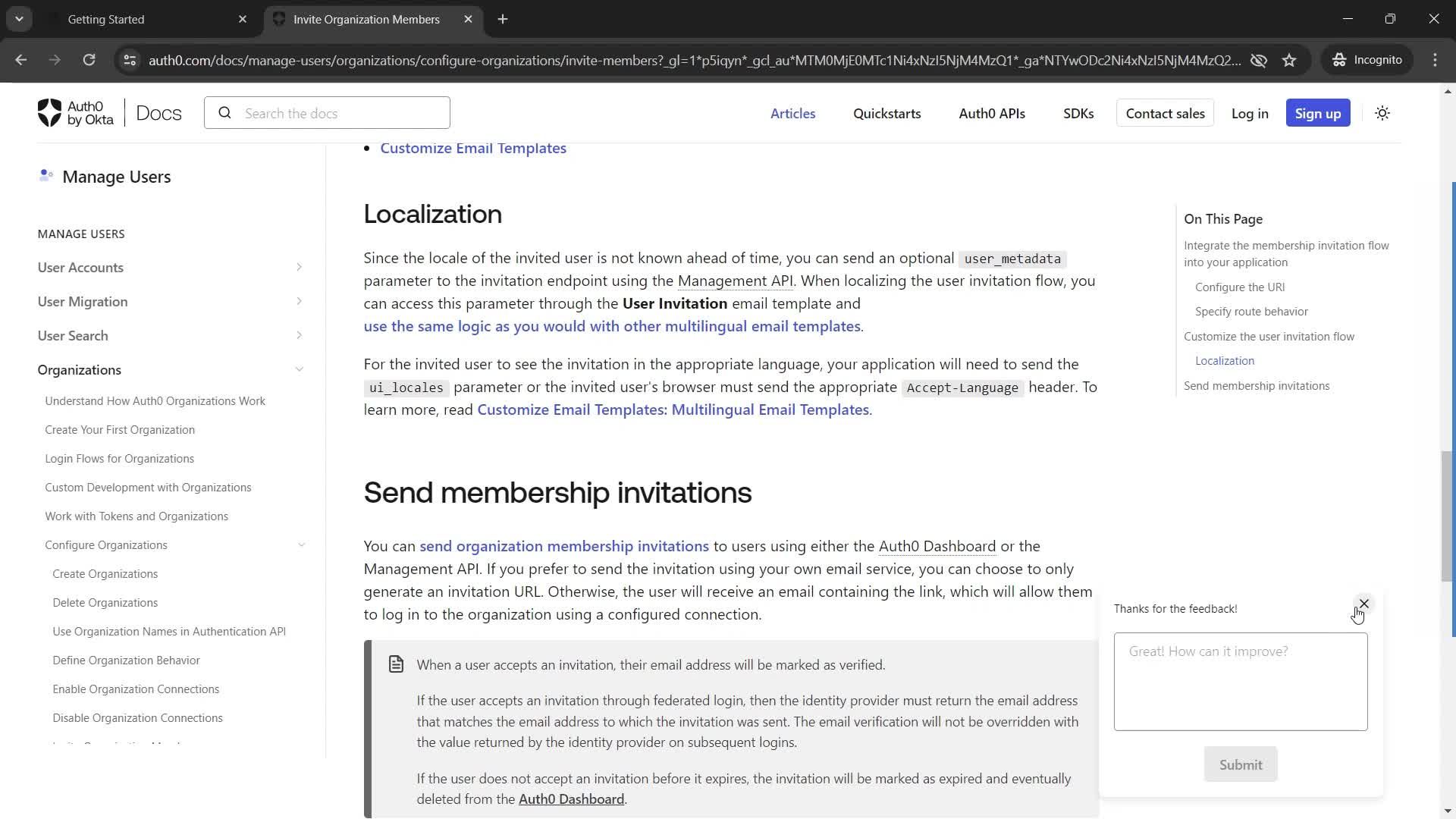Focus the Search the docs field

click(x=327, y=113)
